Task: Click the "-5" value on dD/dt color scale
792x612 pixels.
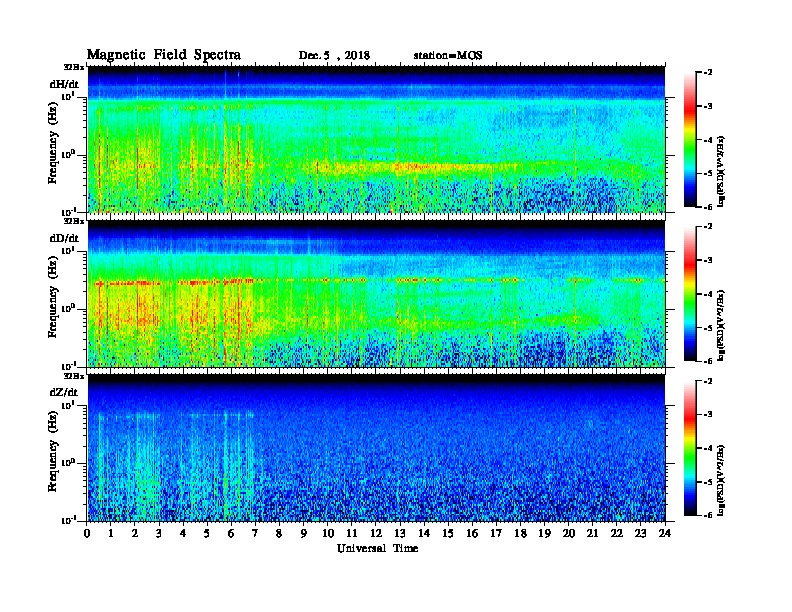Action: tap(708, 328)
